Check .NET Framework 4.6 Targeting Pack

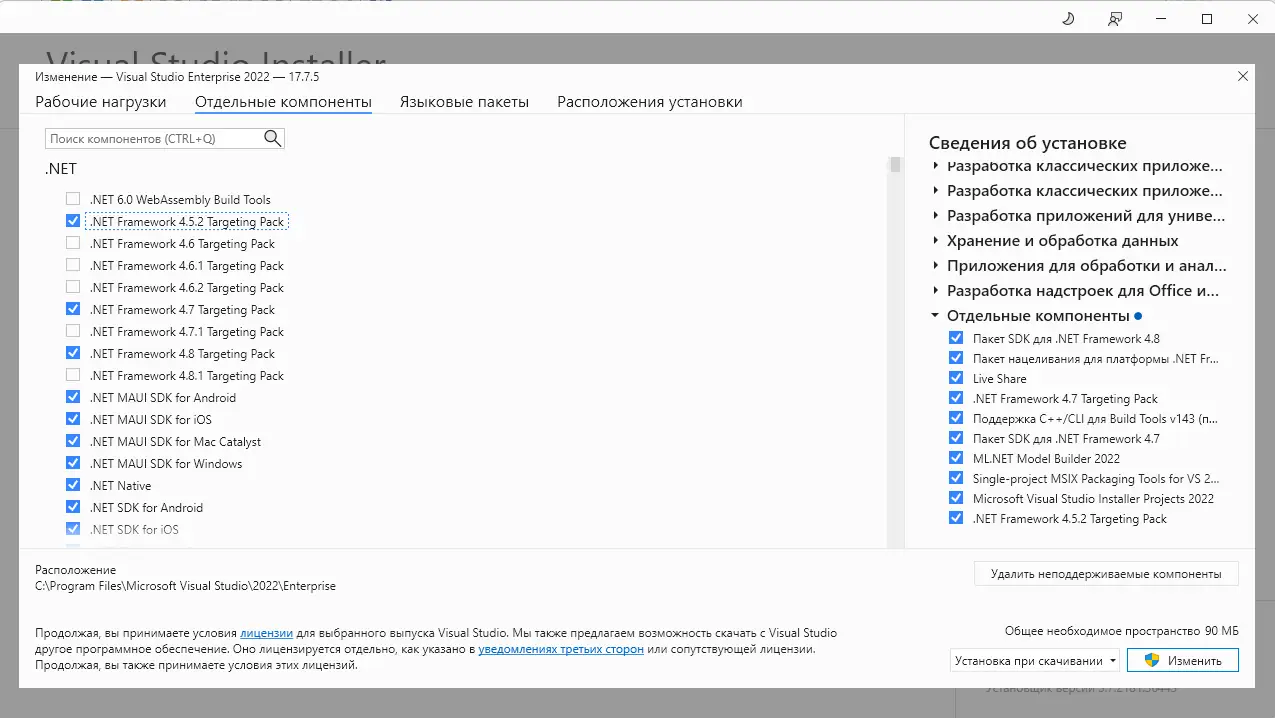(x=73, y=243)
